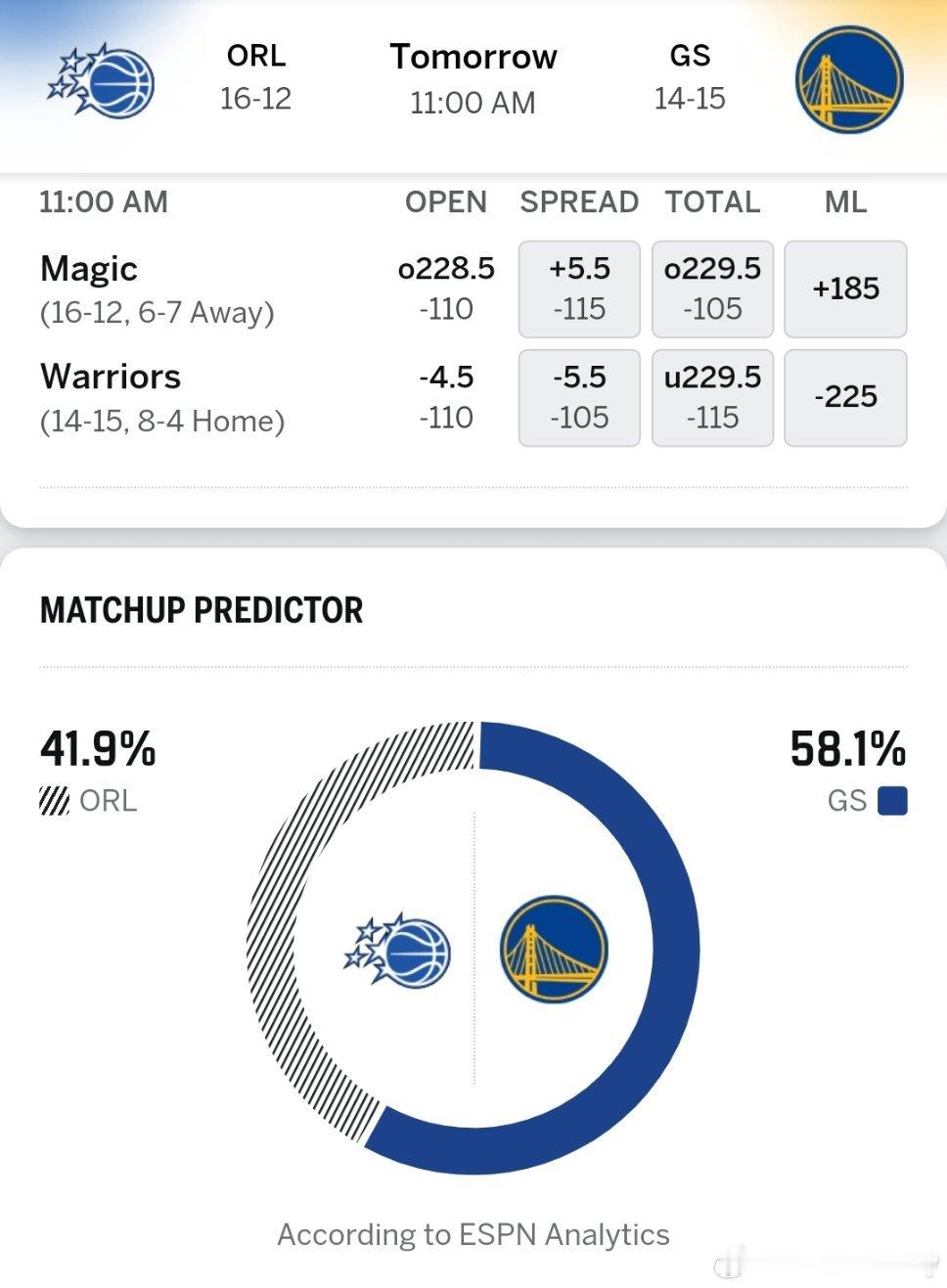Open the Warriors team row
This screenshot has width=947, height=1288.
tap(162, 398)
